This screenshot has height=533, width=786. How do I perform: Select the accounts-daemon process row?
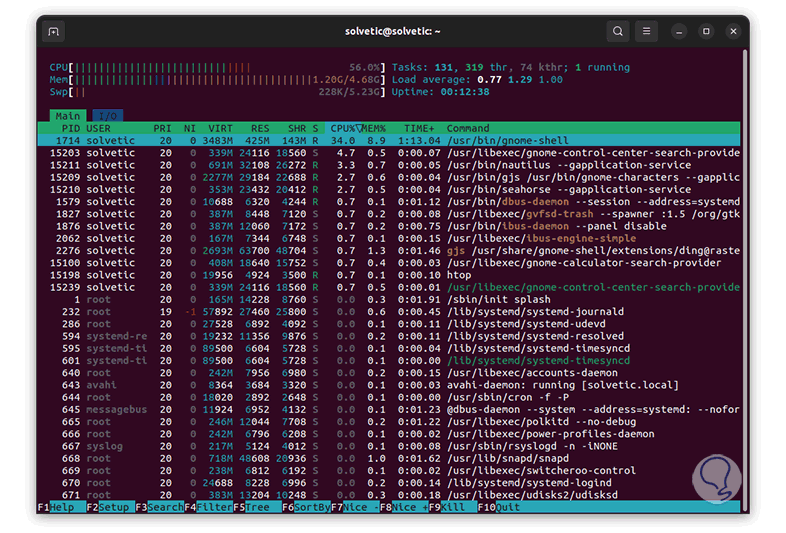pos(389,373)
